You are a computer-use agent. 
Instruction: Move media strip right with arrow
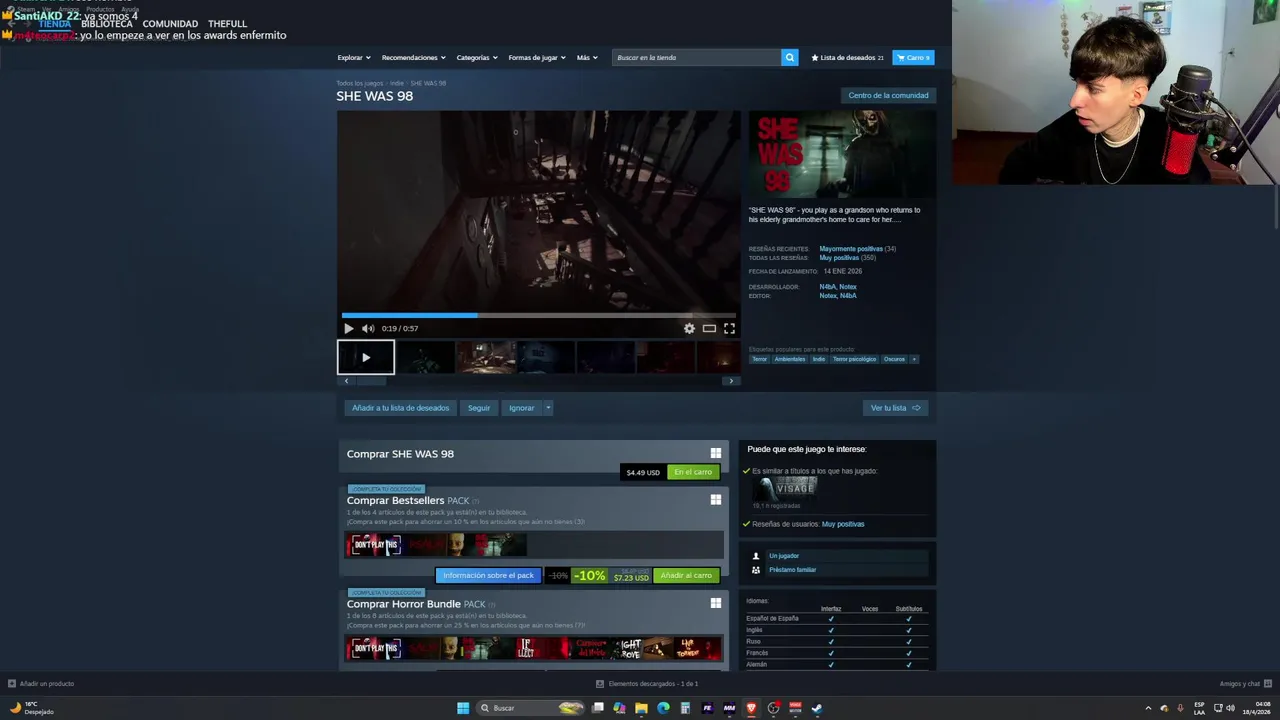click(731, 381)
